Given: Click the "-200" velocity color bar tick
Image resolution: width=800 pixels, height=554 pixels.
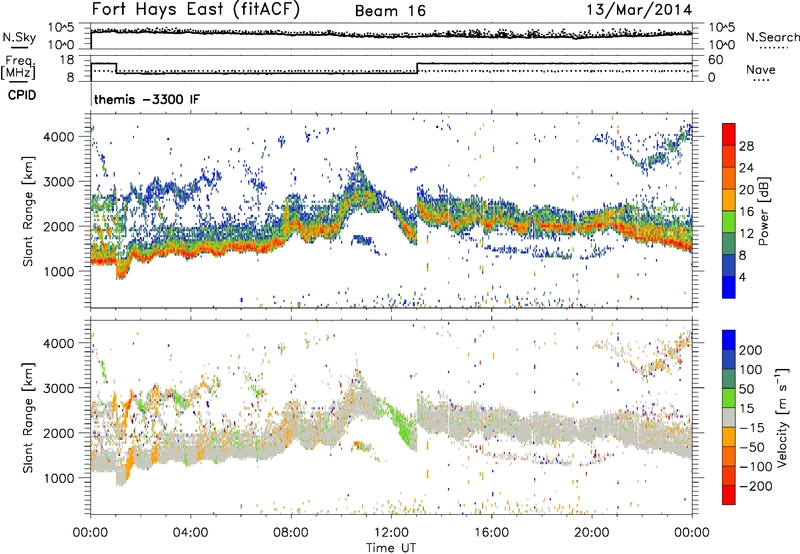Looking at the screenshot, I should coord(756,486).
